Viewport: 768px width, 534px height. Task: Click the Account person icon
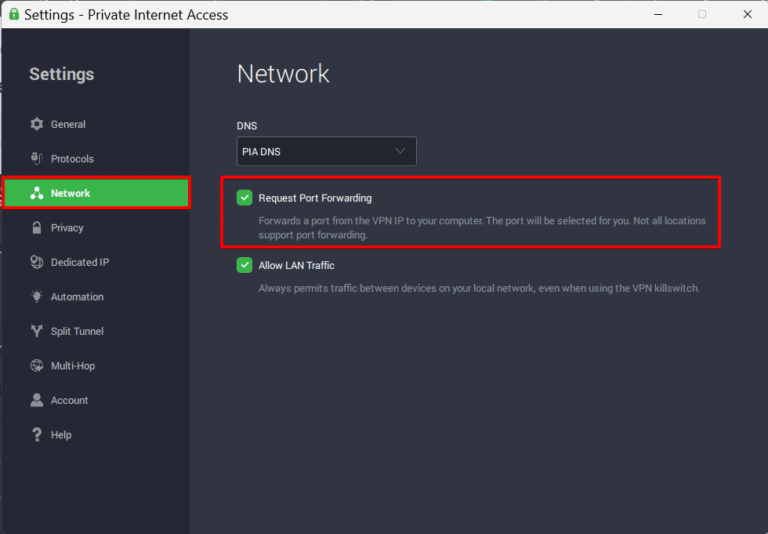tap(37, 400)
